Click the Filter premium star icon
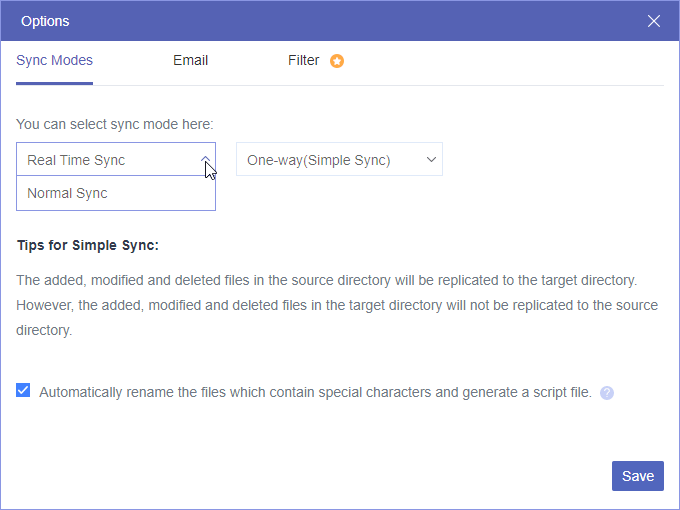 point(337,61)
